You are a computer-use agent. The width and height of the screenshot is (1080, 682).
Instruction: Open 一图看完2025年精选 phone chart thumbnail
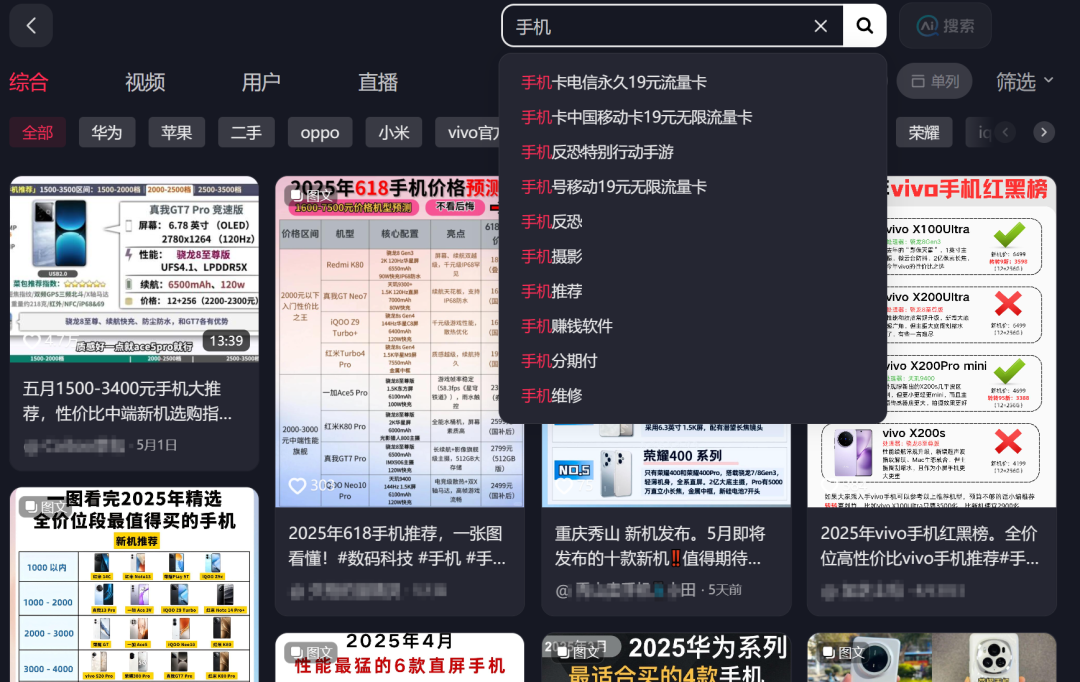click(134, 585)
